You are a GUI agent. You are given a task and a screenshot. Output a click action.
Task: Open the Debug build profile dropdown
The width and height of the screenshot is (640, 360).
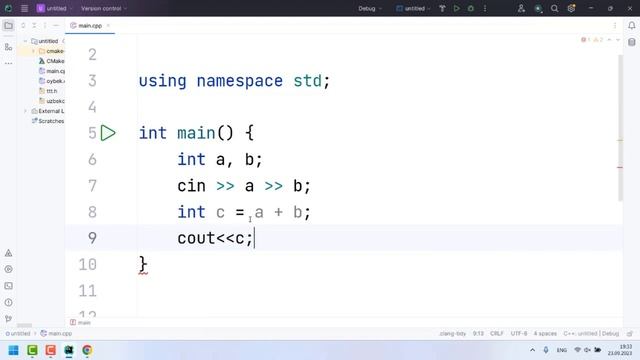pos(370,8)
